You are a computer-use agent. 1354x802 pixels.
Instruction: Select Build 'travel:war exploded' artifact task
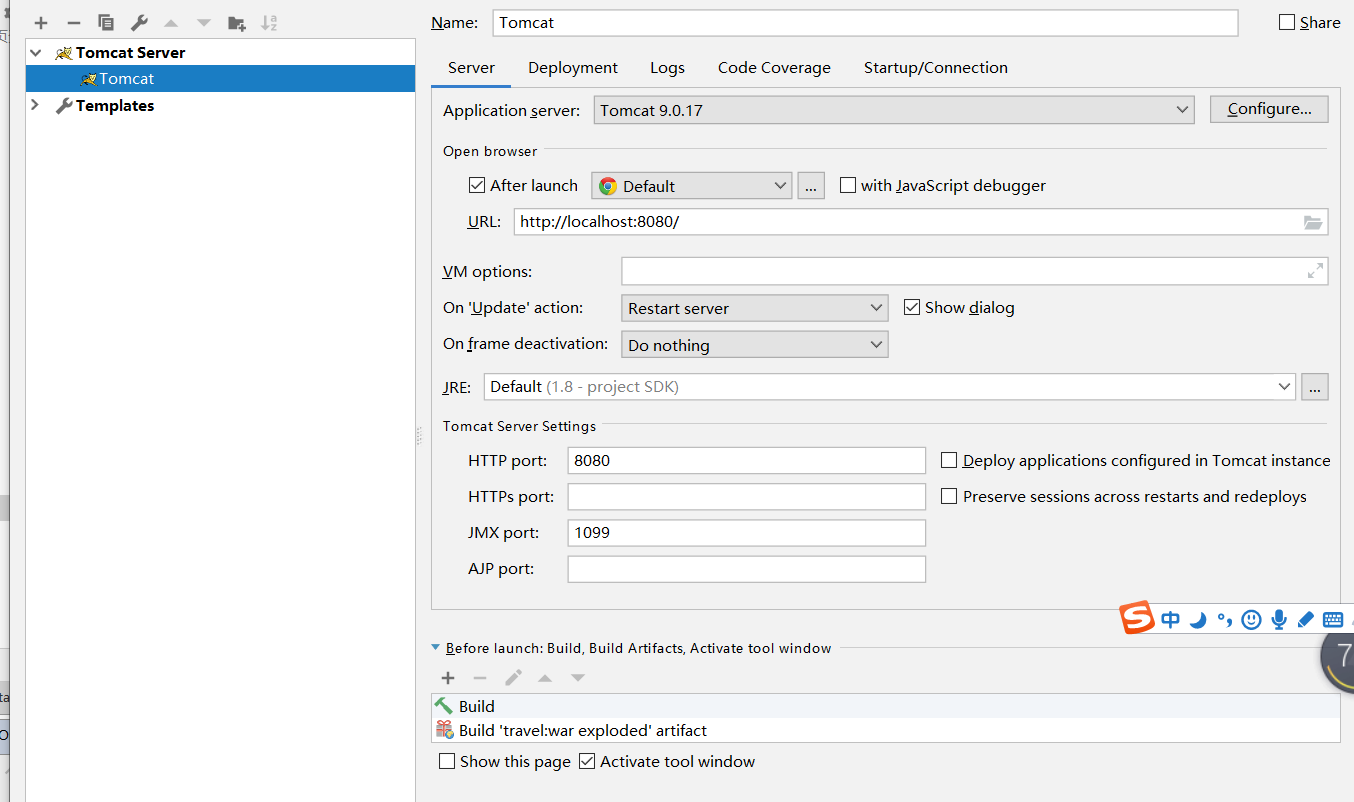coord(886,730)
